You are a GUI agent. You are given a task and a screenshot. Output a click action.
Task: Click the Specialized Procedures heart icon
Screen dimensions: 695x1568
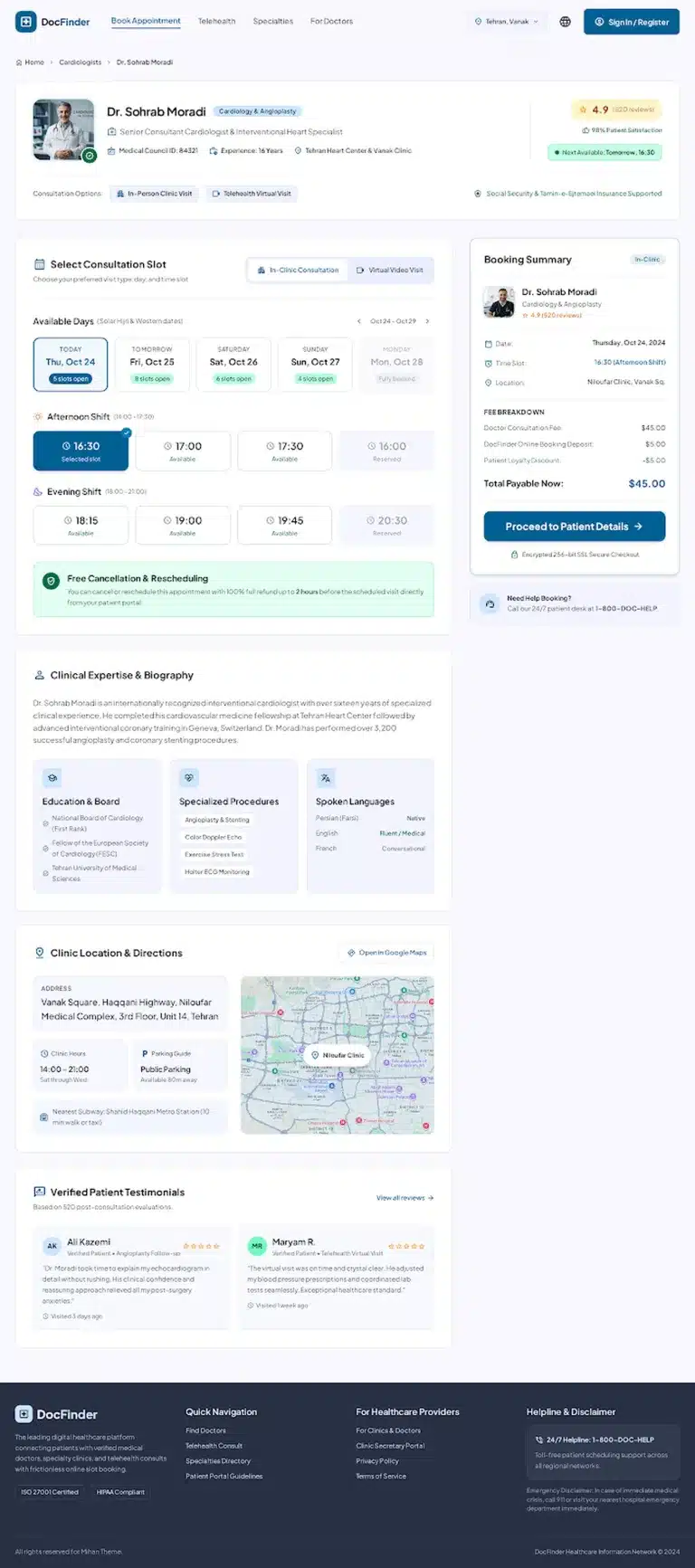[189, 778]
